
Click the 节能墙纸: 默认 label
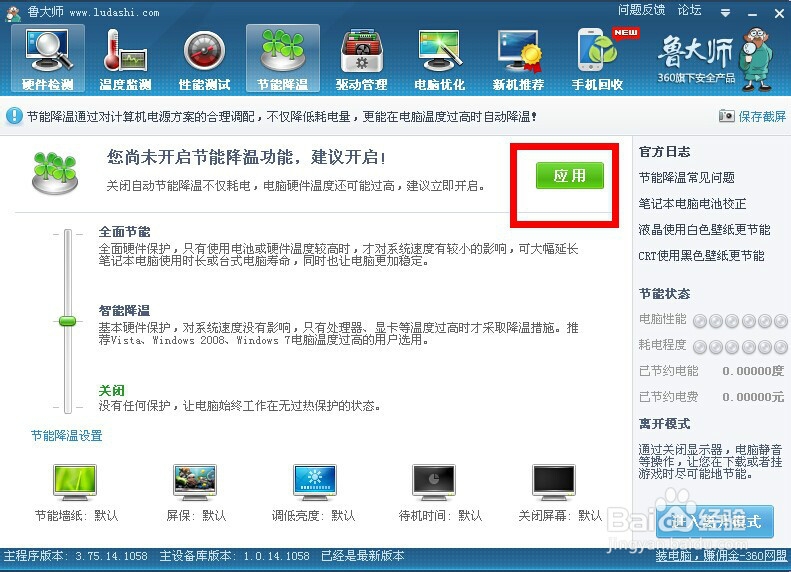pyautogui.click(x=76, y=516)
